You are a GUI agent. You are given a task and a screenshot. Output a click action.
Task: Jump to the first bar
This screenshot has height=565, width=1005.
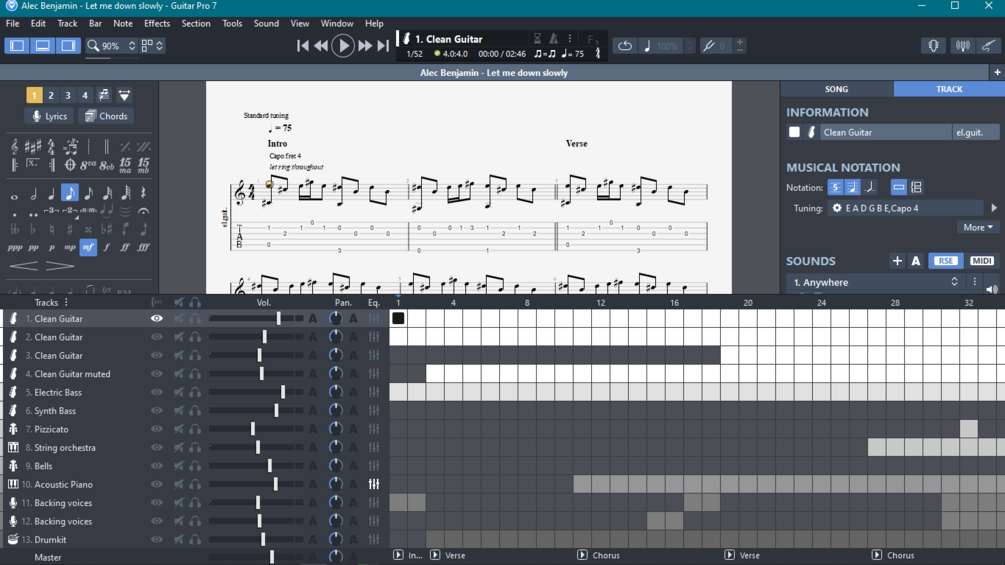coord(303,45)
